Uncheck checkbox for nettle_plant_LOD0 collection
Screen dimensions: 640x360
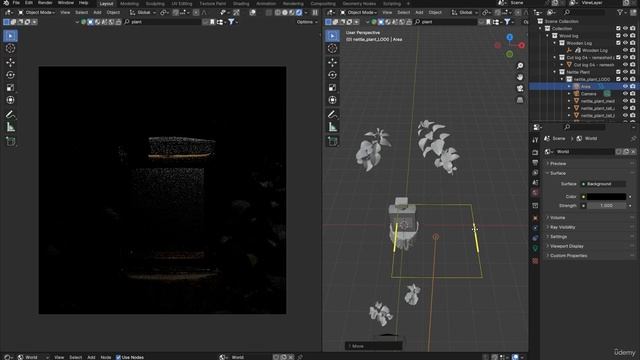618,79
